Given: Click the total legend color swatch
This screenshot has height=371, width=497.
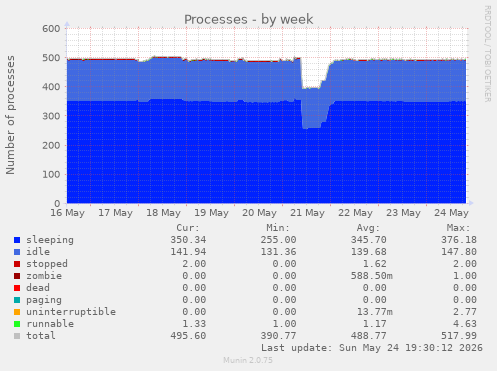Looking at the screenshot, I should coord(17,336).
